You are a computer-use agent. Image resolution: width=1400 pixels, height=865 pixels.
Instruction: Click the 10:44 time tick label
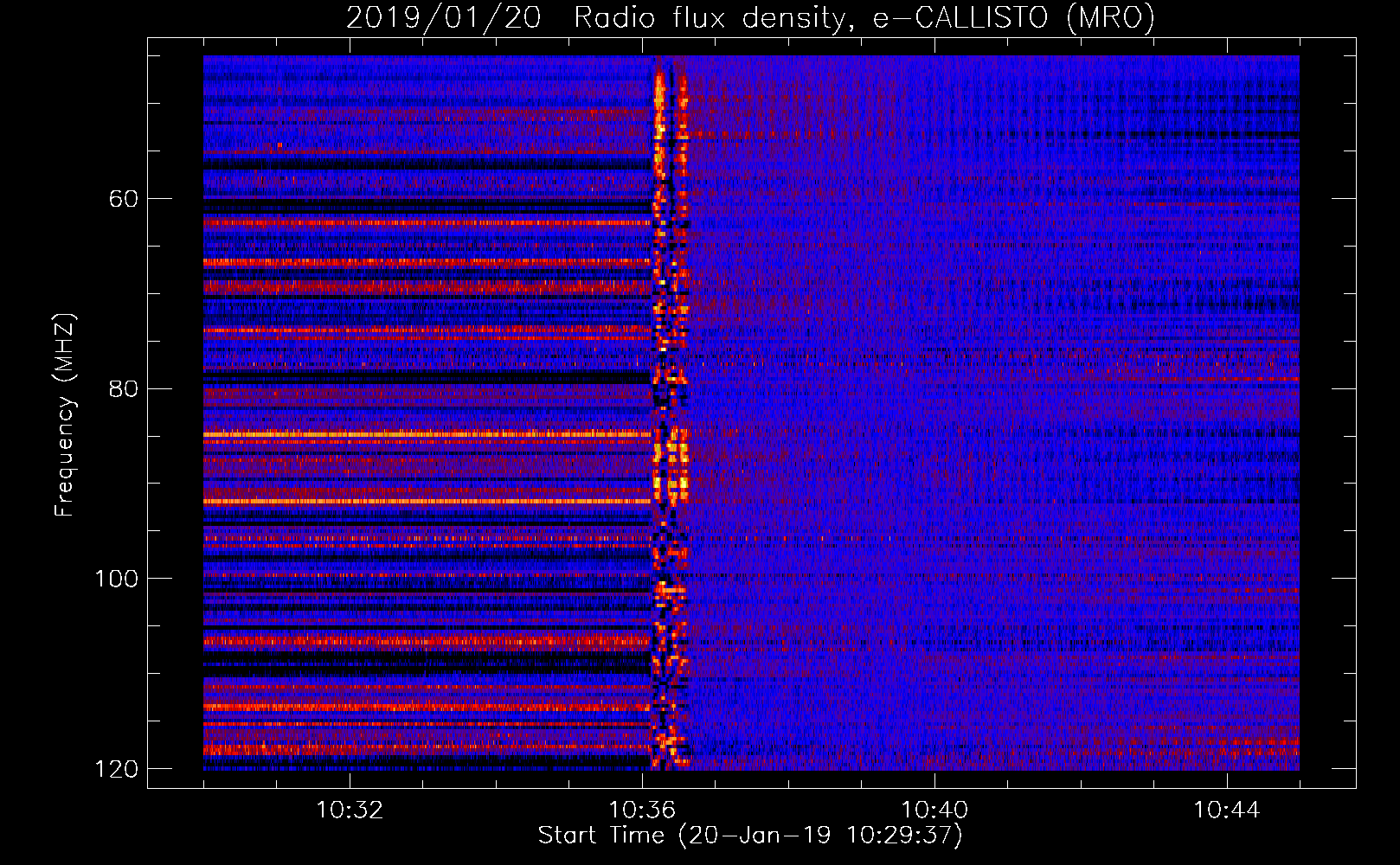tap(1227, 811)
